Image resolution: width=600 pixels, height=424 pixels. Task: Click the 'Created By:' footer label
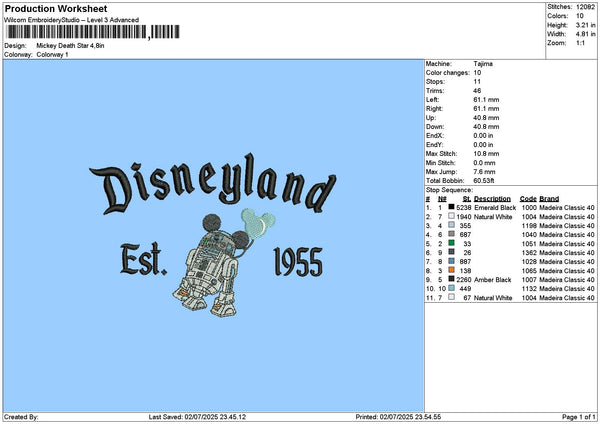21,417
